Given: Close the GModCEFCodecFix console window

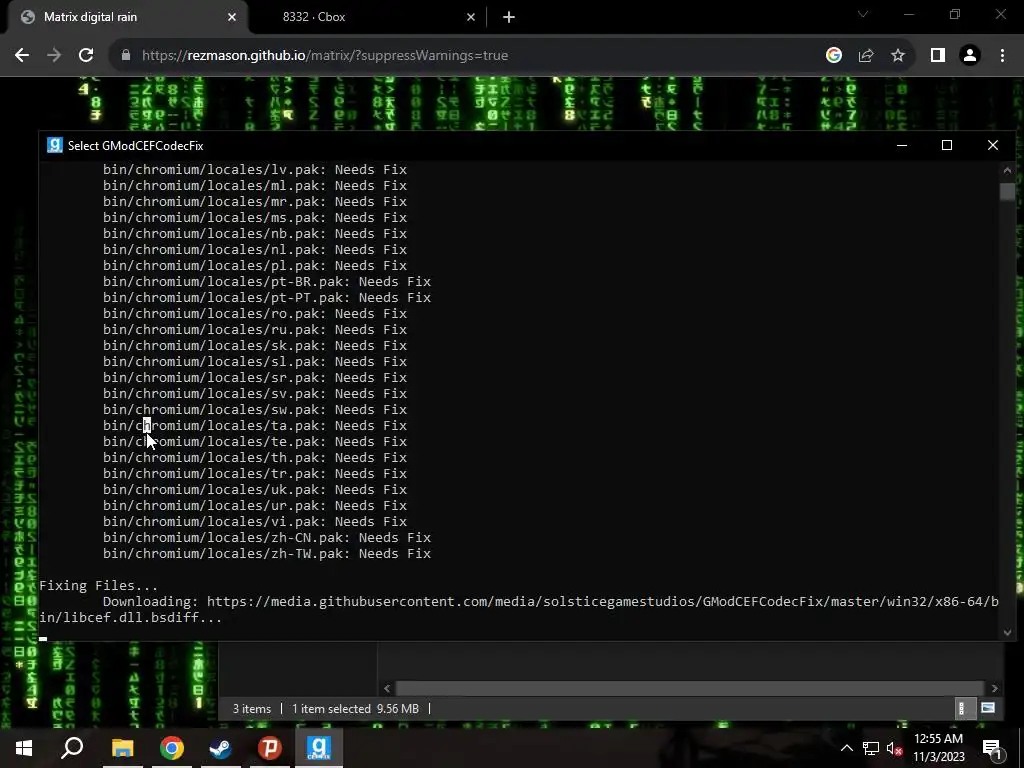Looking at the screenshot, I should (993, 145).
